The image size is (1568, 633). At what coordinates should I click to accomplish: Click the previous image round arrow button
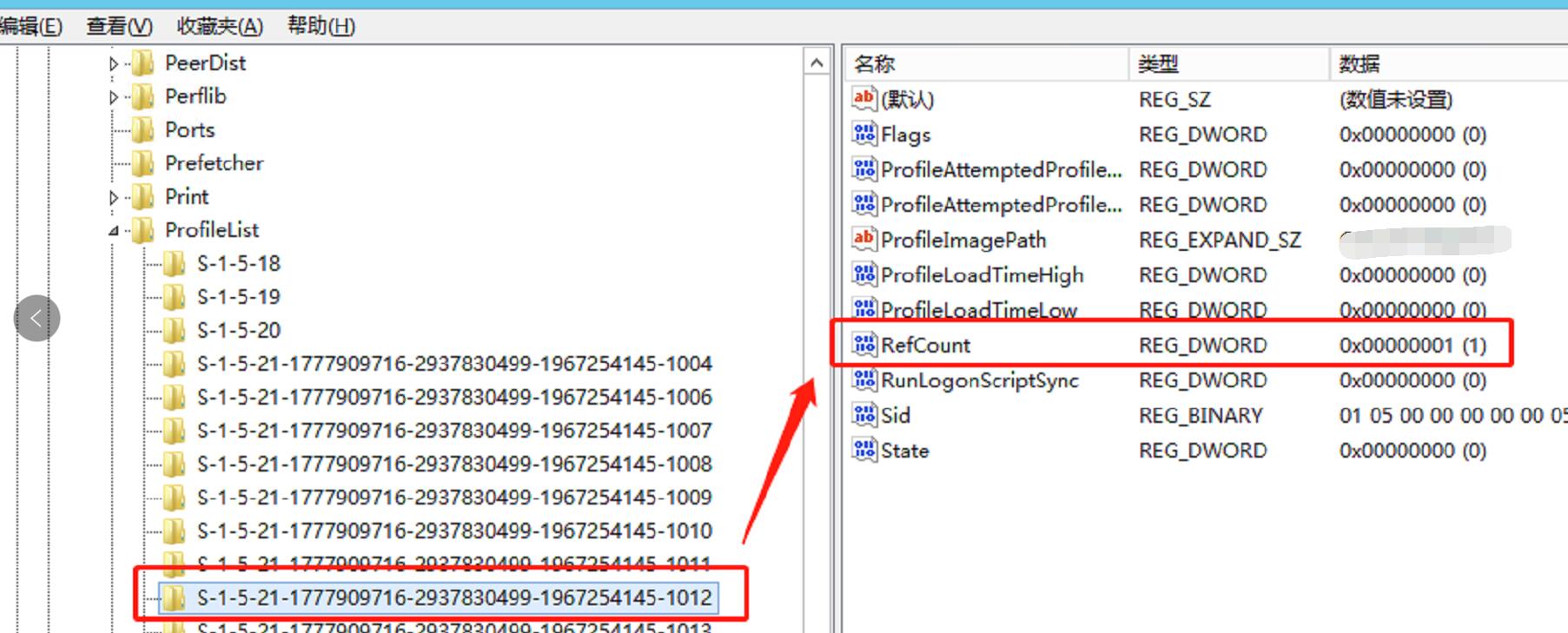point(36,318)
